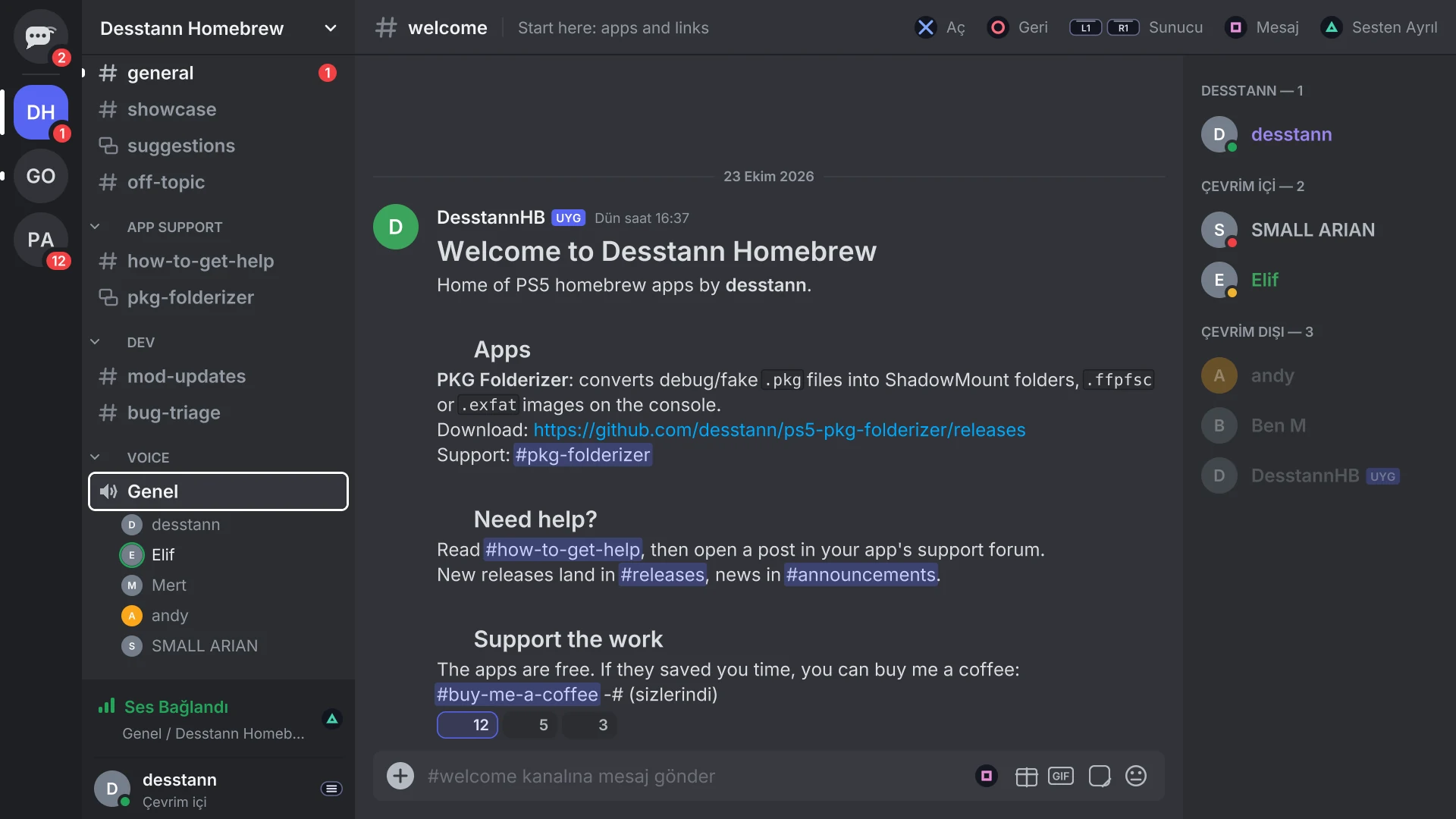Open the GIF picker
Screen dimensions: 1456x819
coord(1061,776)
